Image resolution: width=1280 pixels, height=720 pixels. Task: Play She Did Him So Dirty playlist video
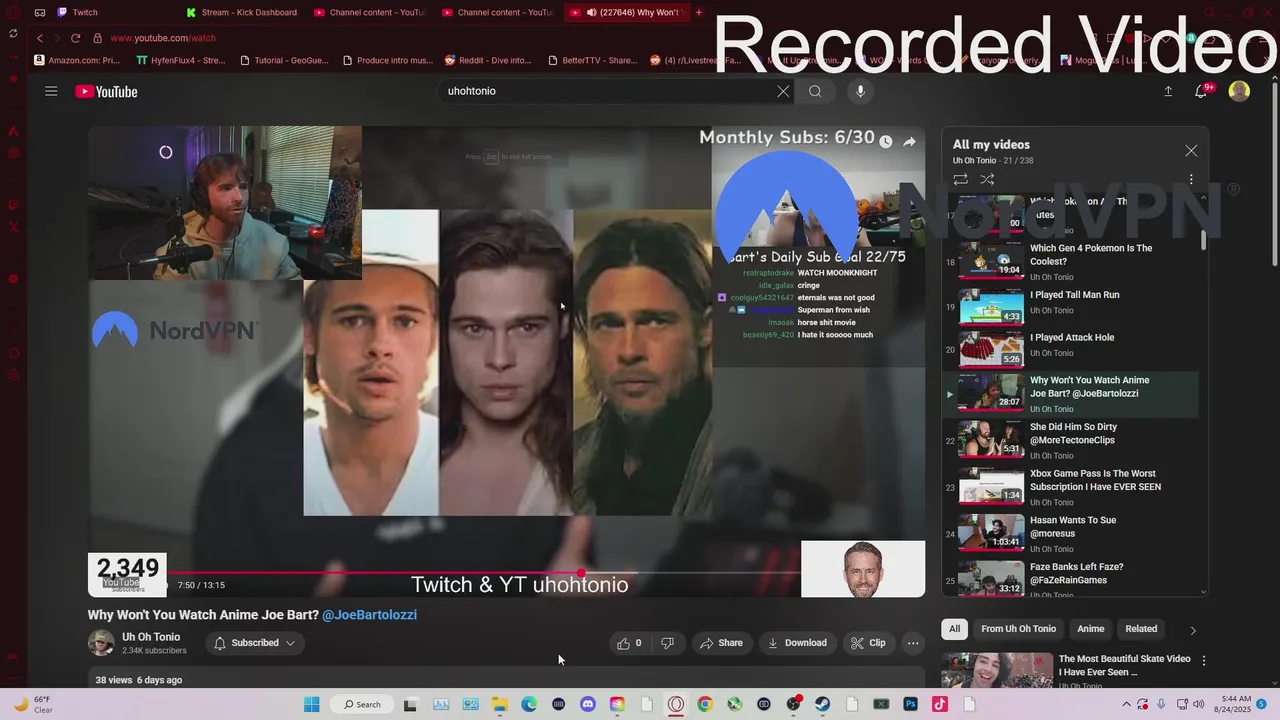tap(1070, 439)
